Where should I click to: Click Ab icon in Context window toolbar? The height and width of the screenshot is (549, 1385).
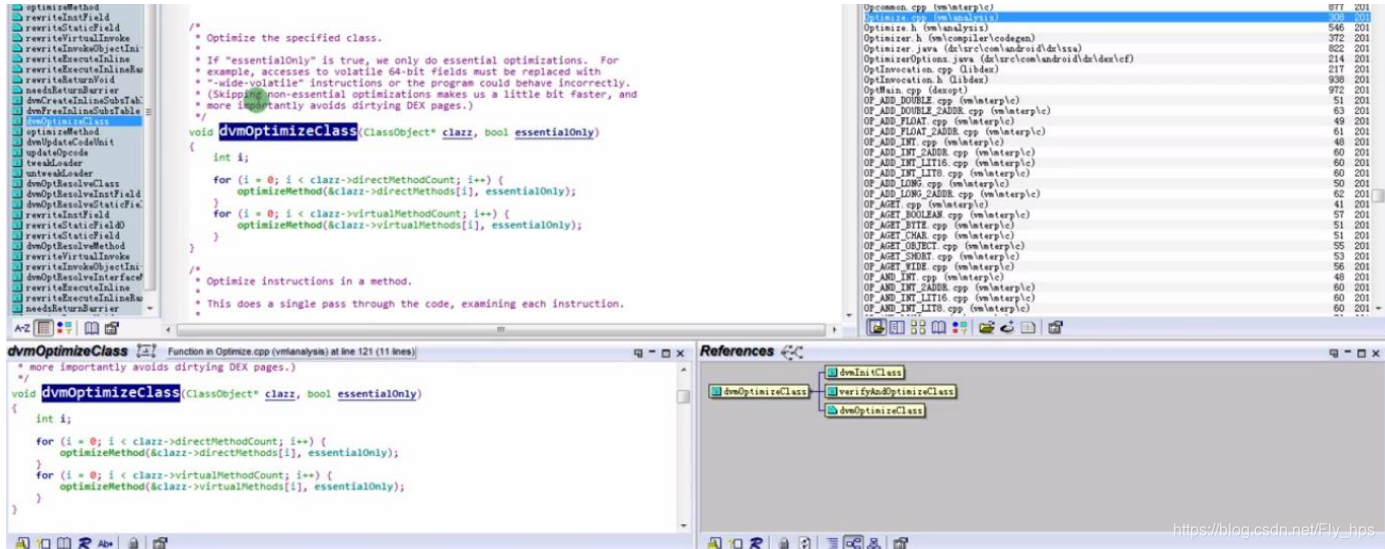point(106,543)
